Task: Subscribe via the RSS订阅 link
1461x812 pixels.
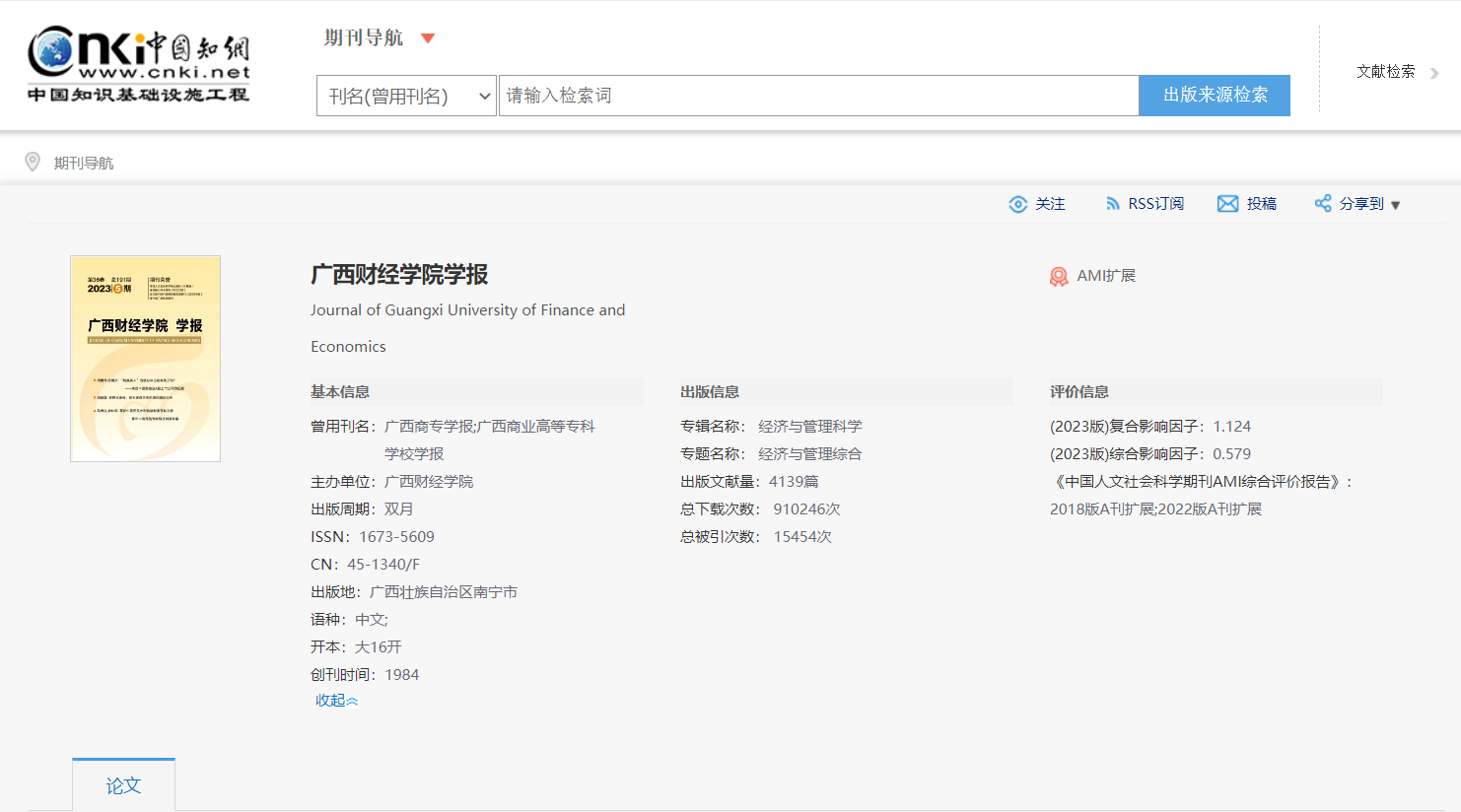Action: coord(1155,204)
